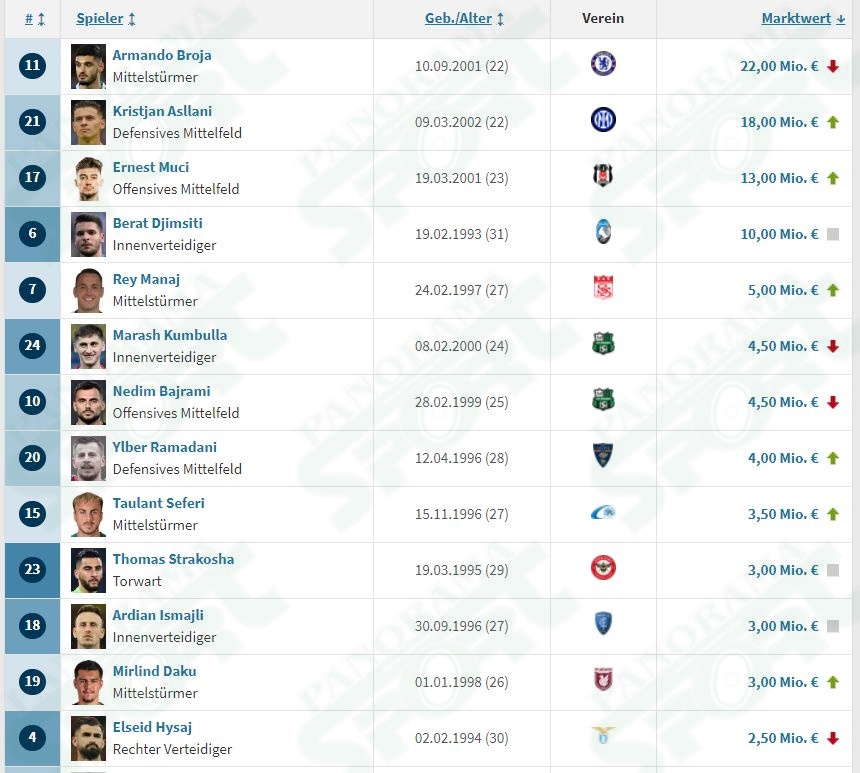Click Besiktas crest beside Ernest Muci
The height and width of the screenshot is (773, 860).
tap(603, 176)
